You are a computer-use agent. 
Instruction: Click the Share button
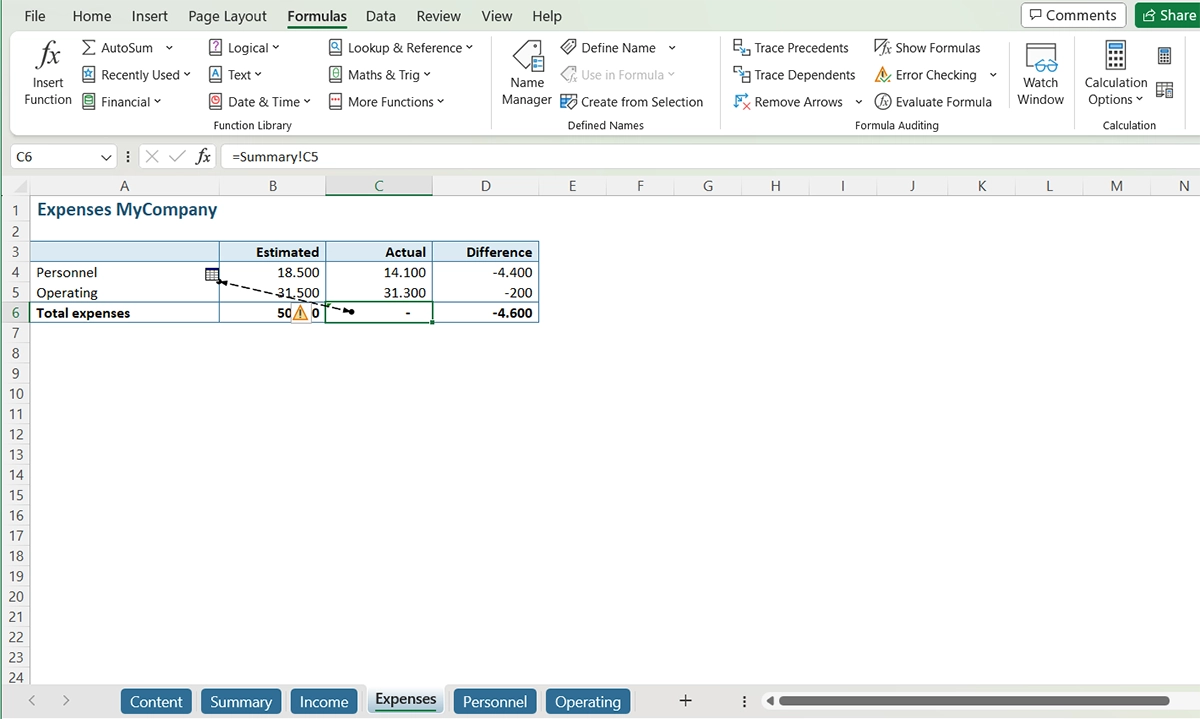point(1169,15)
